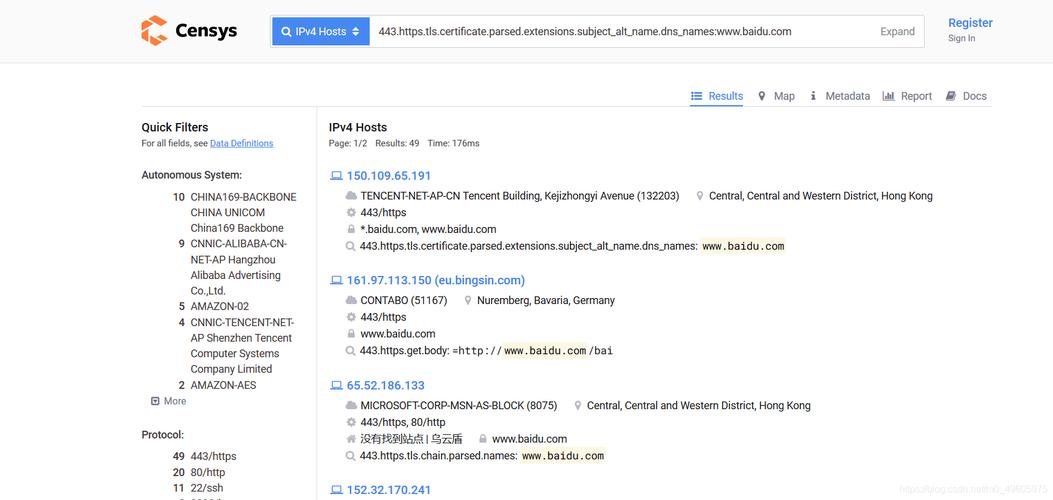Open the Sign In link
1053x500 pixels.
[962, 38]
